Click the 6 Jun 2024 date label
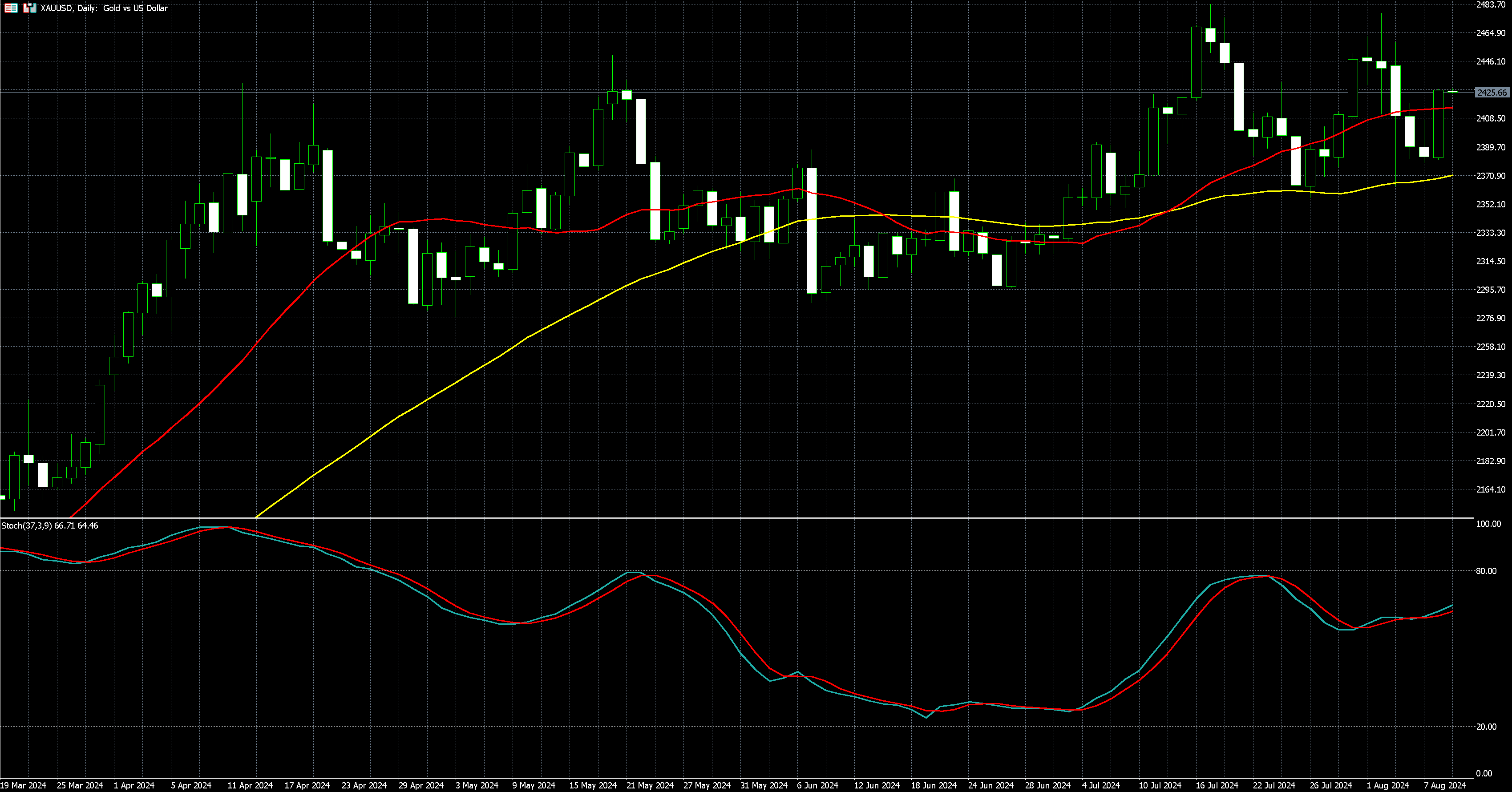The width and height of the screenshot is (1512, 792). coord(818,785)
